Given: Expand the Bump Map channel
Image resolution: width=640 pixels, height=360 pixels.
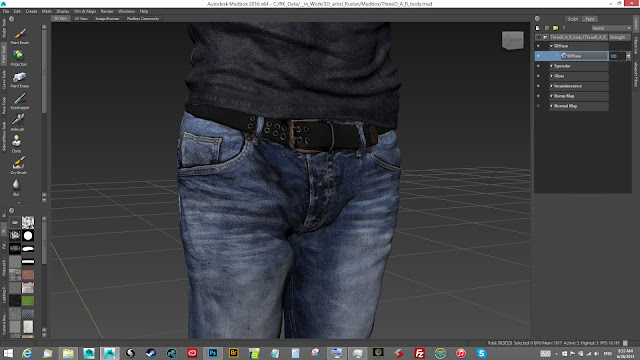Looking at the screenshot, I should pyautogui.click(x=551, y=96).
